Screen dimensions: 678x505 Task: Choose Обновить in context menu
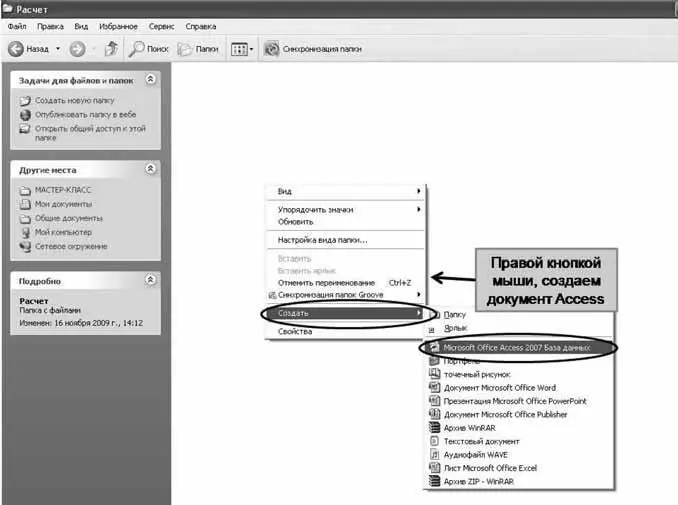345,222
